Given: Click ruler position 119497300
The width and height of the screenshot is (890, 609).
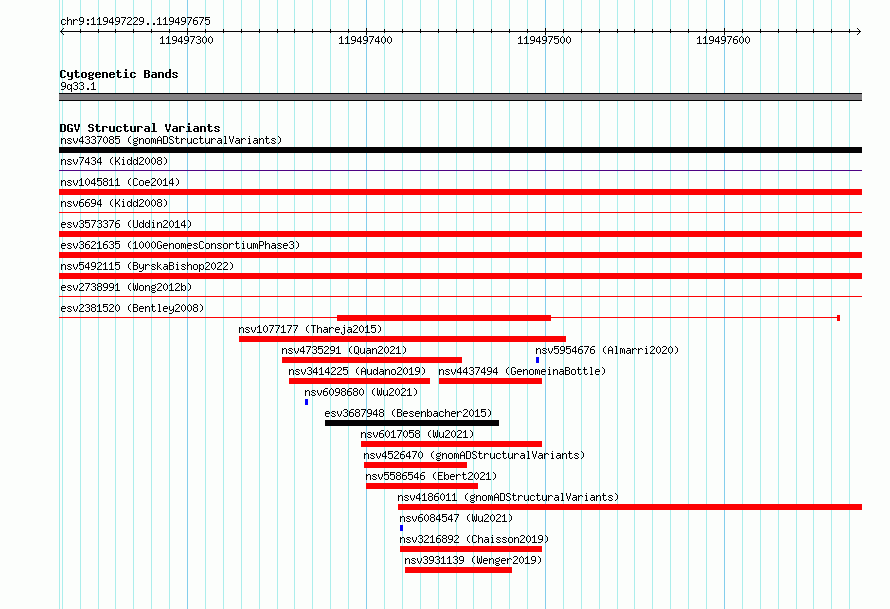Looking at the screenshot, I should pyautogui.click(x=186, y=40).
